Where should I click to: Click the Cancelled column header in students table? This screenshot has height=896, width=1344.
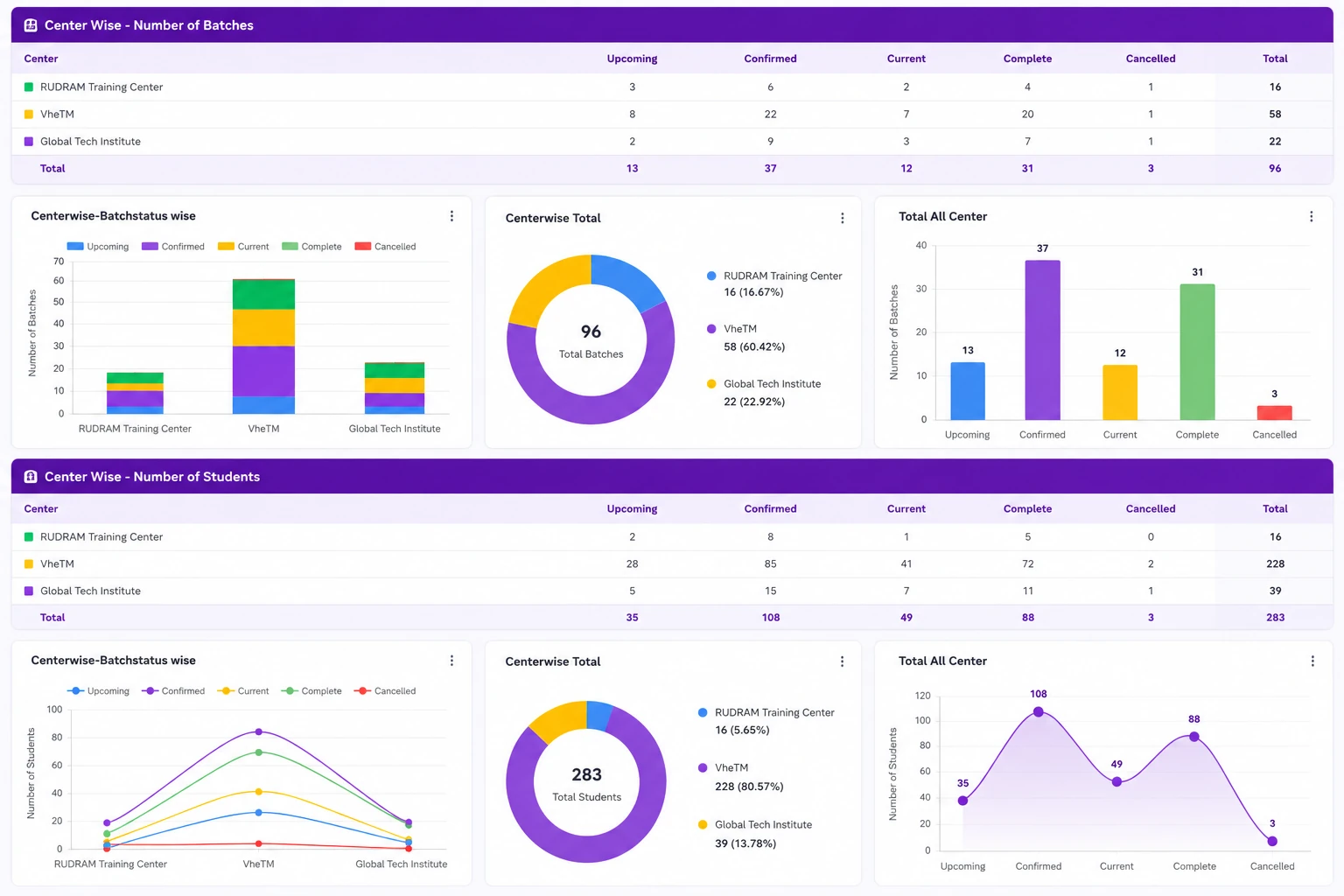tap(1151, 508)
